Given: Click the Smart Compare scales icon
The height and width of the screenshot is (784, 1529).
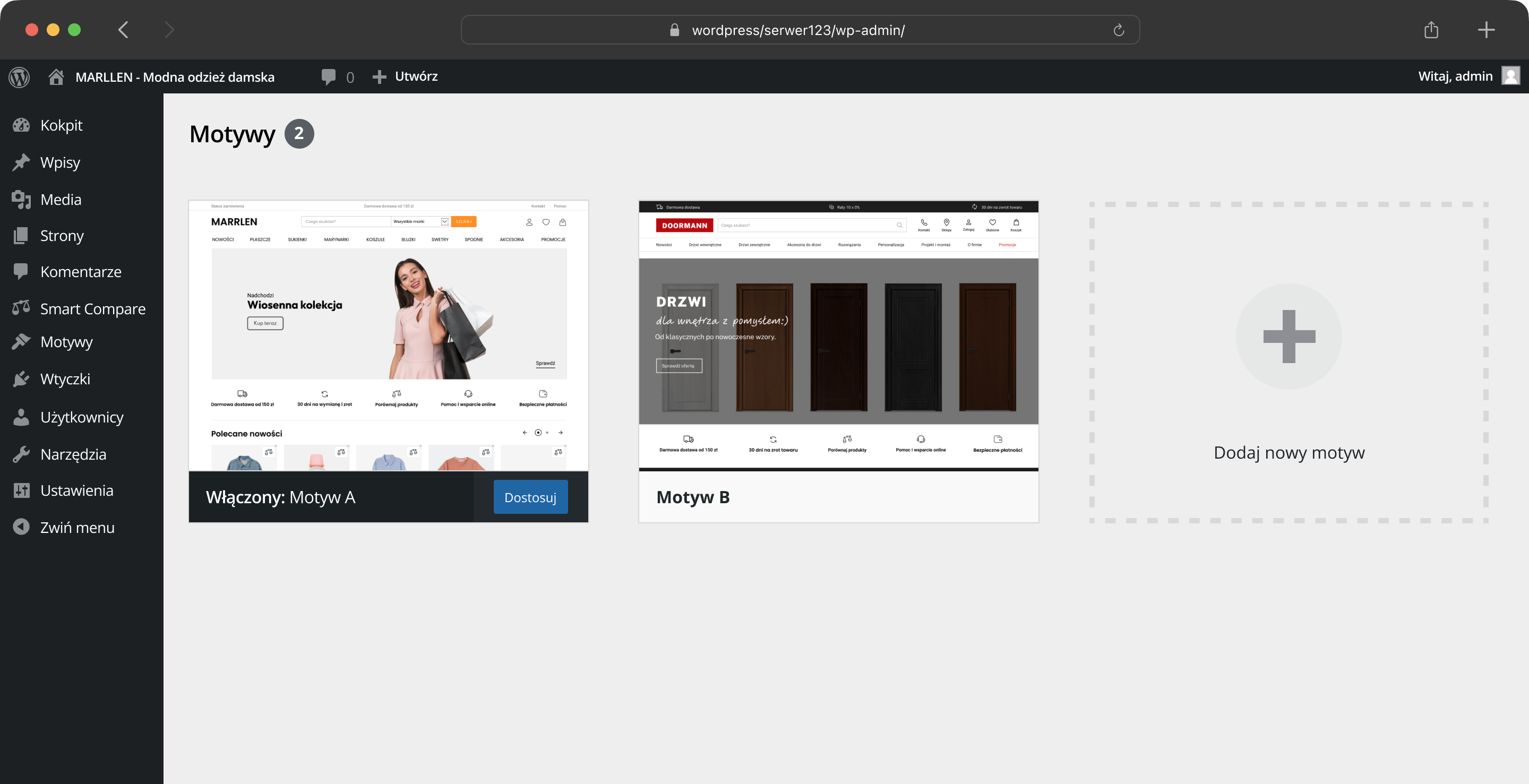Looking at the screenshot, I should click(x=21, y=308).
